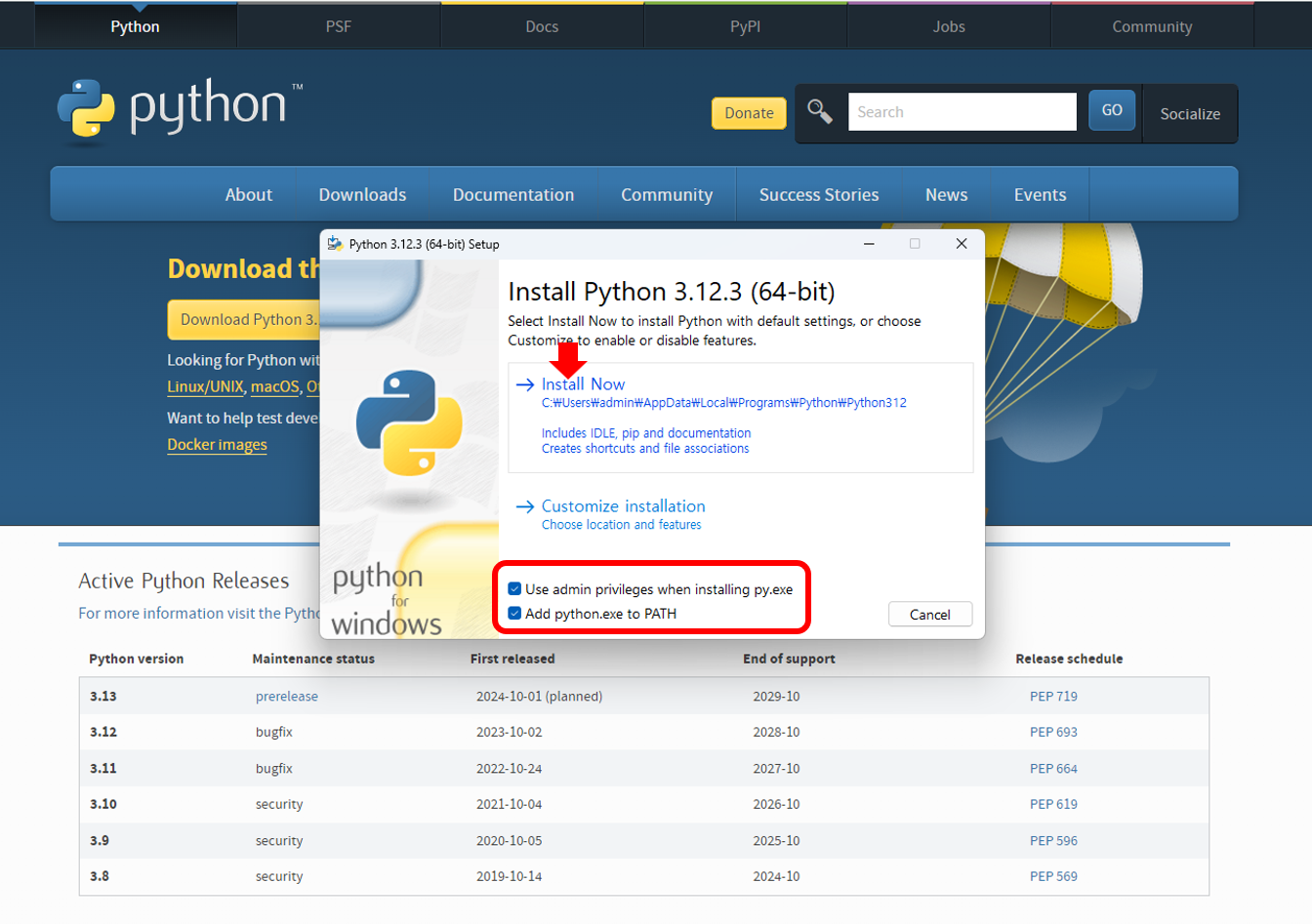Click '2029-10' end of support cell

click(x=776, y=696)
